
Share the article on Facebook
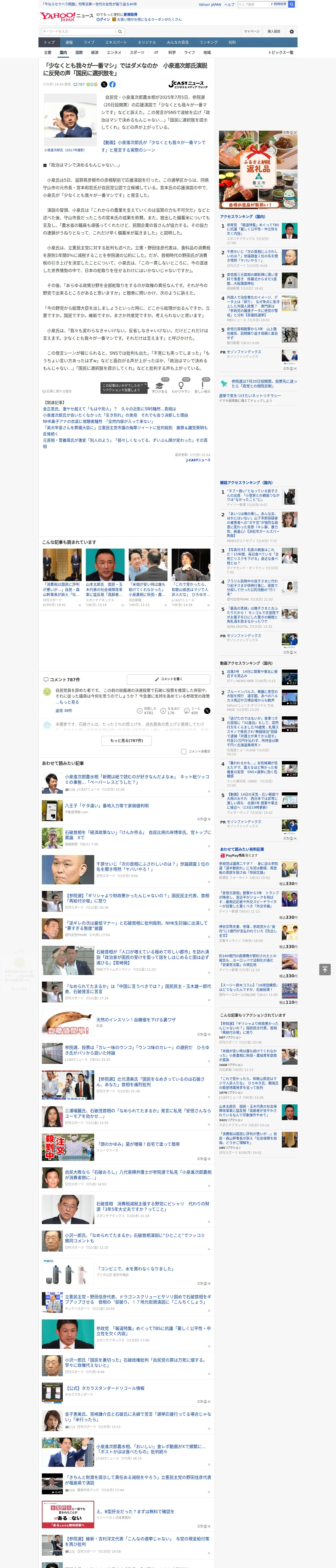[x=112, y=85]
